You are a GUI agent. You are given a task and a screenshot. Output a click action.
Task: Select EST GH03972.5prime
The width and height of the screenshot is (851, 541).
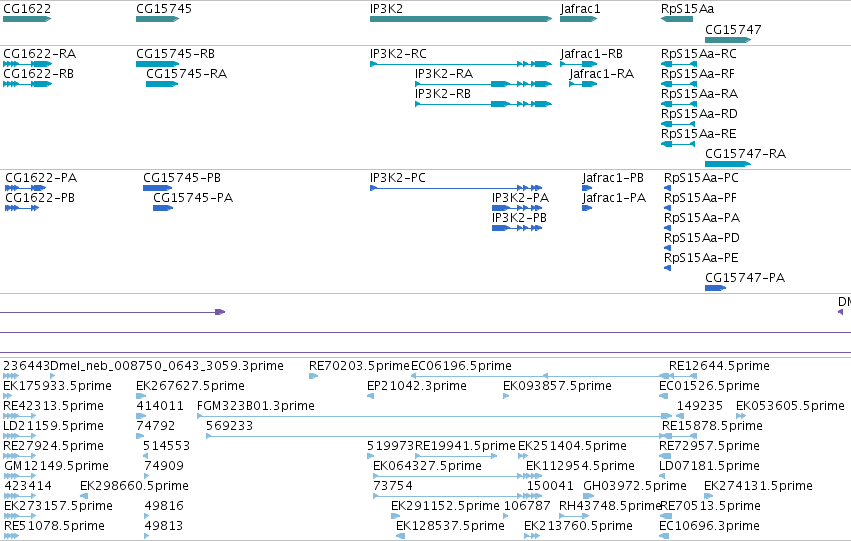(x=635, y=487)
